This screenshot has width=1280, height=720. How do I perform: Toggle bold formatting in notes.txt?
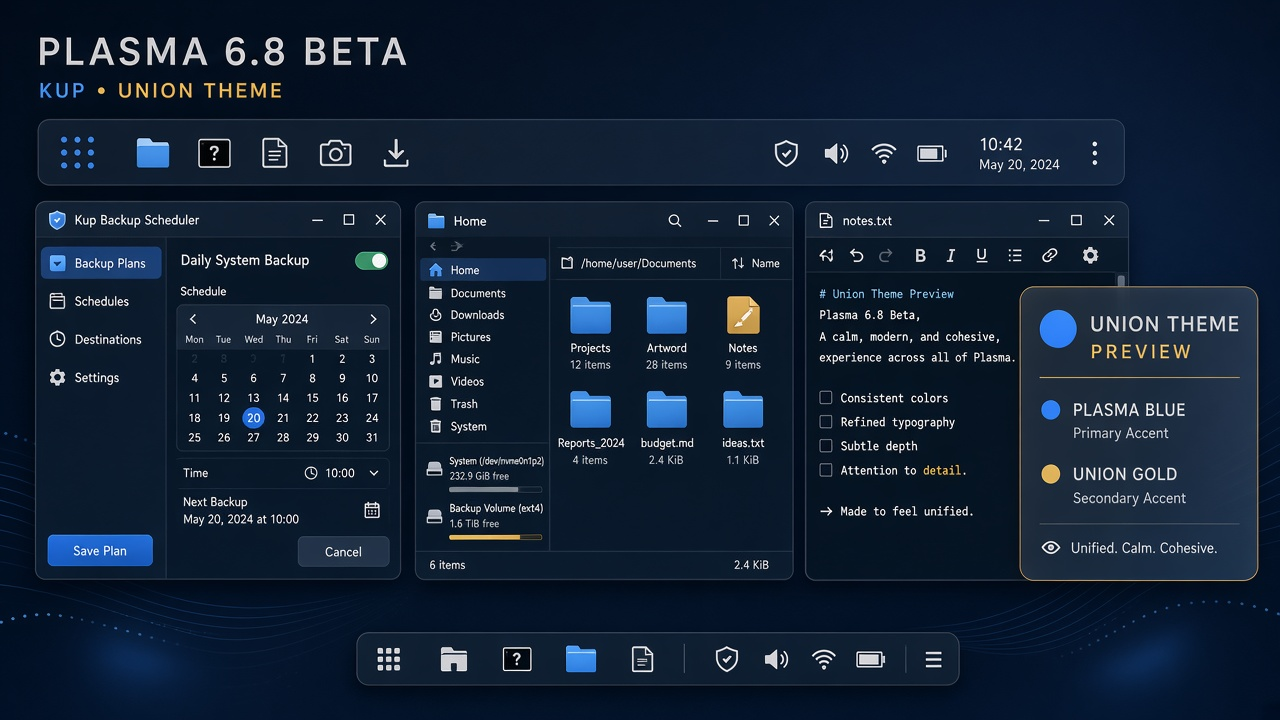(x=920, y=256)
